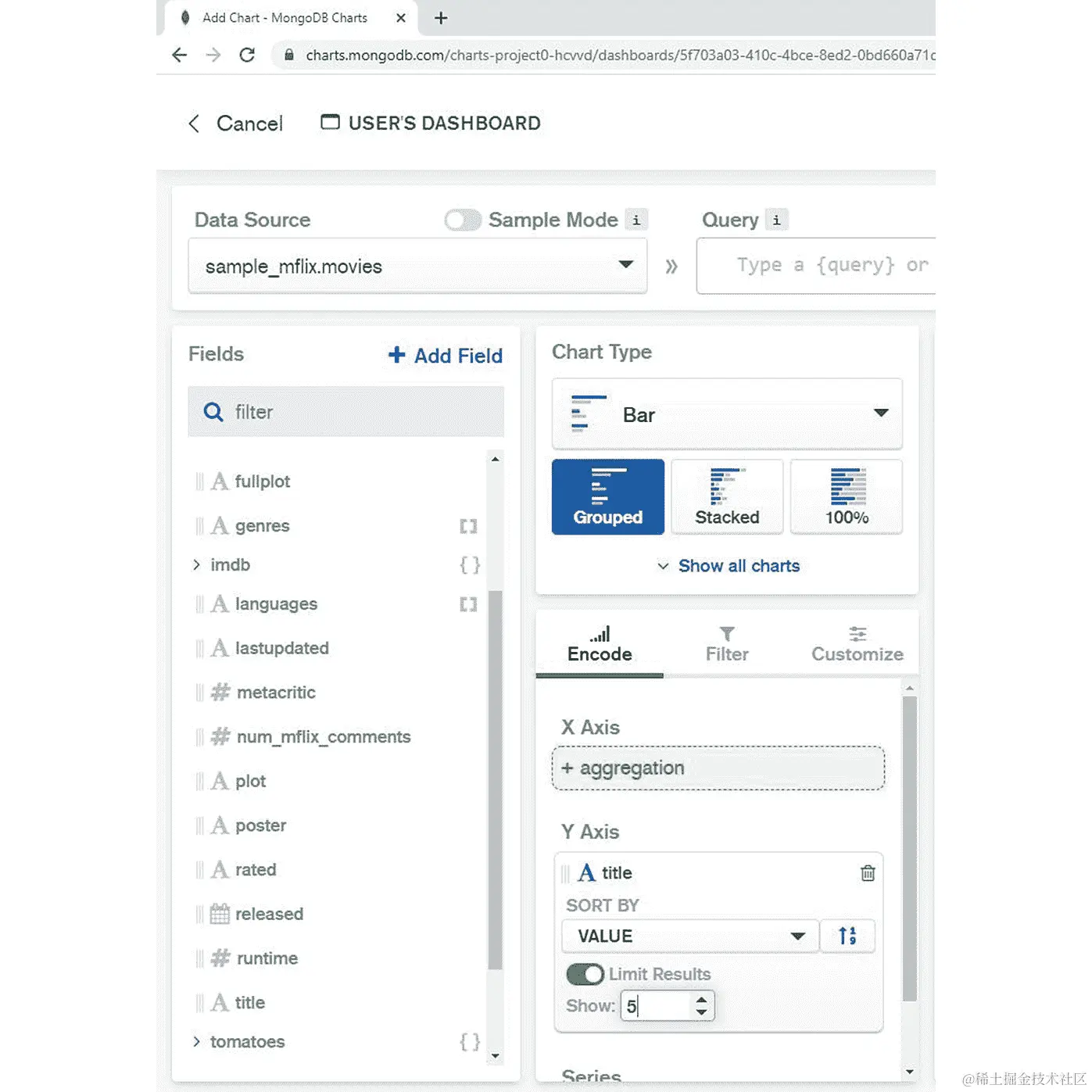Image resolution: width=1092 pixels, height=1092 pixels.
Task: Open the sample_mflix.movies data source dropdown
Action: click(x=417, y=267)
